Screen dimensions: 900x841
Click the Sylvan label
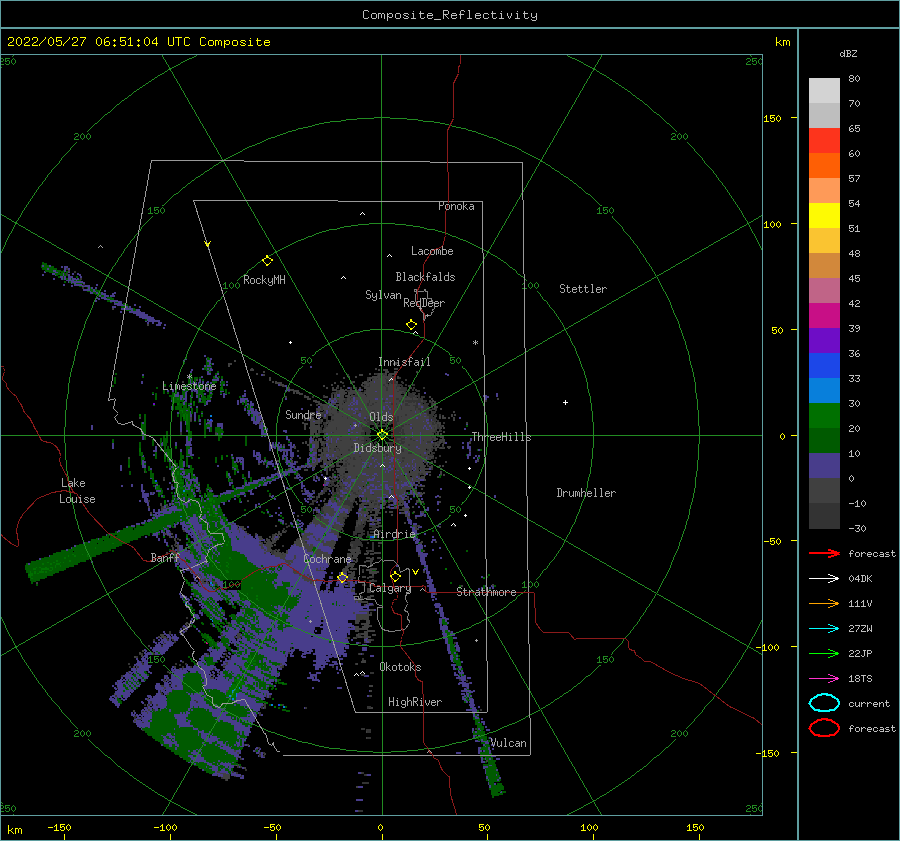[x=383, y=295]
